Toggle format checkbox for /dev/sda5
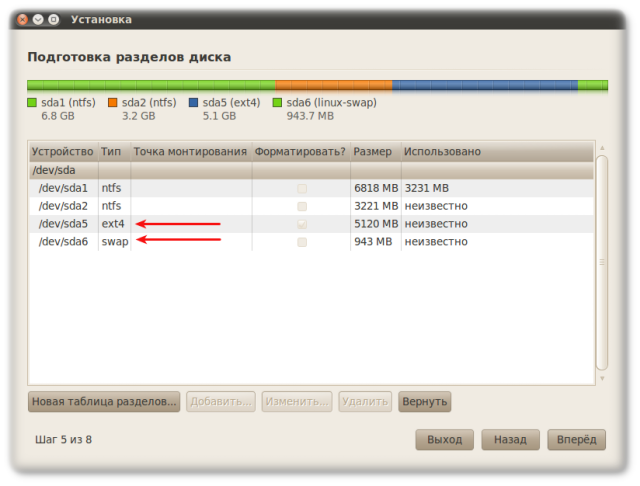Viewport: 640px width, 486px height. point(301,224)
